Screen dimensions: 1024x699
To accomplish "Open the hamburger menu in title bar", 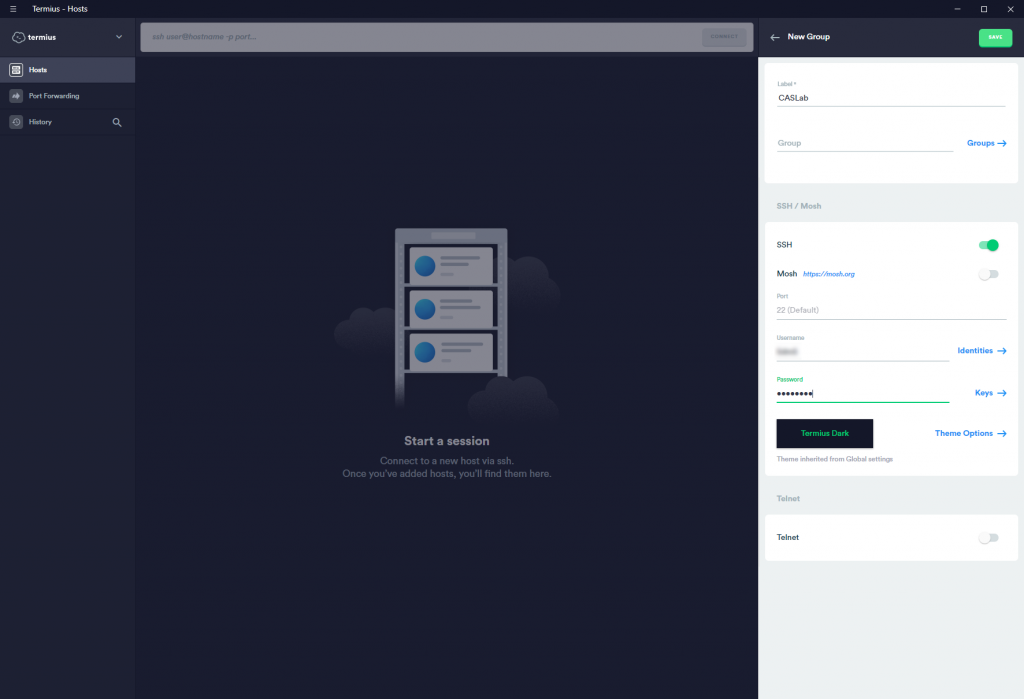I will 13,9.
